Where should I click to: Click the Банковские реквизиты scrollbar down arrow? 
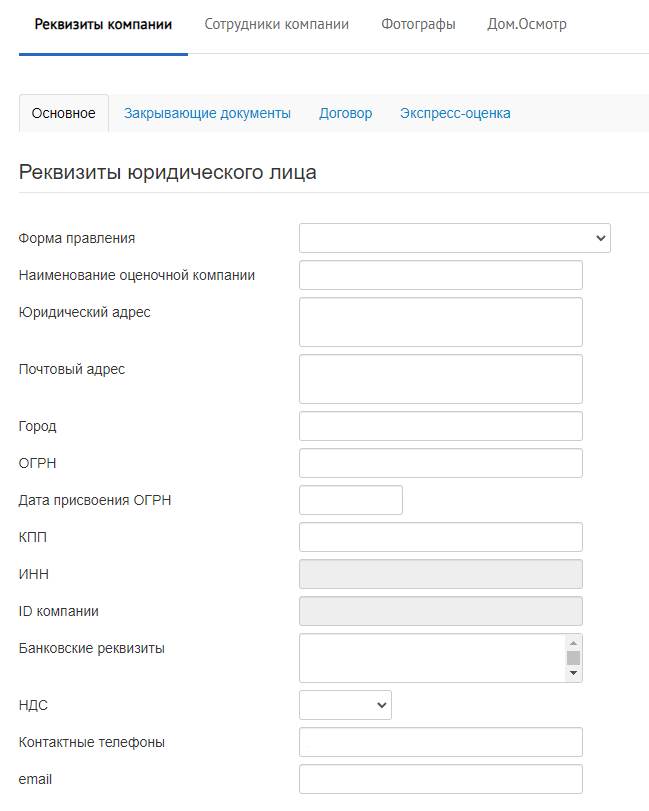tap(573, 673)
